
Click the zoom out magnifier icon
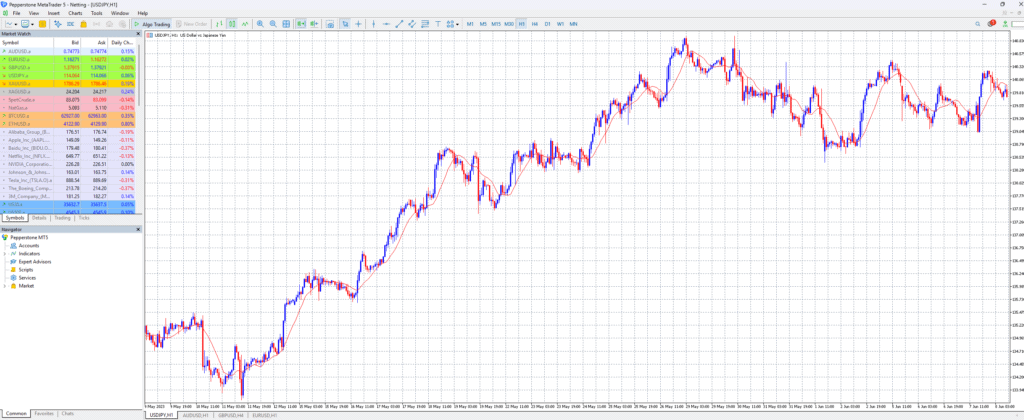pyautogui.click(x=273, y=24)
